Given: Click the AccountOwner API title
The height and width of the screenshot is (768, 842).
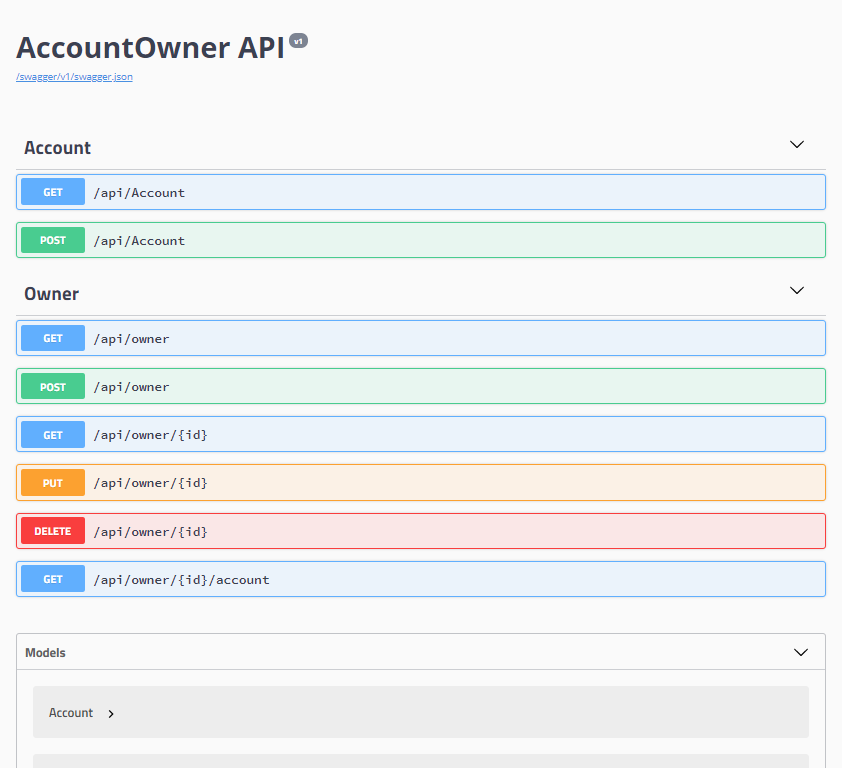Looking at the screenshot, I should point(150,48).
